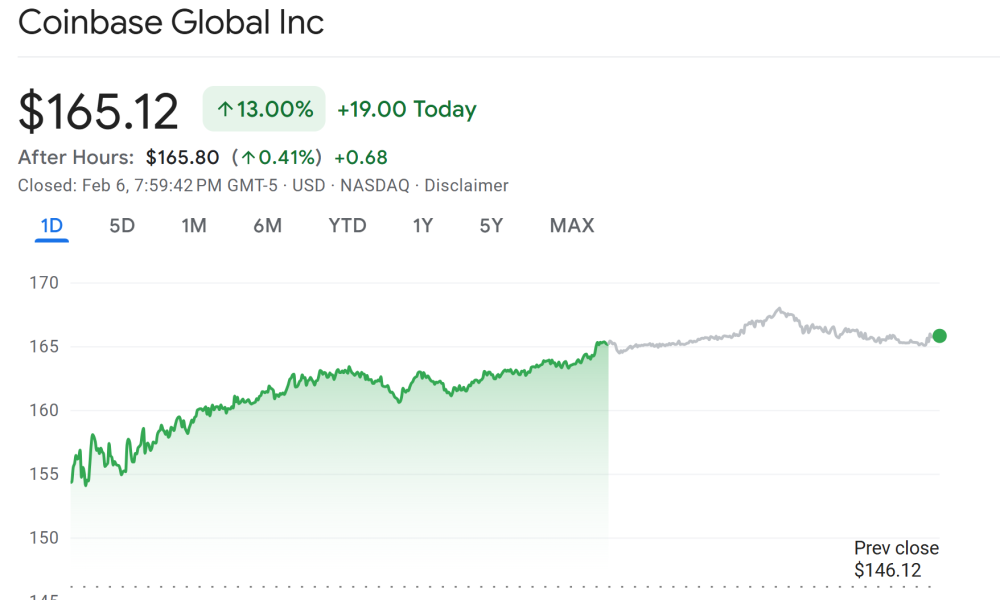The image size is (1000, 600).
Task: Select the 1D time range tab
Action: (x=51, y=226)
